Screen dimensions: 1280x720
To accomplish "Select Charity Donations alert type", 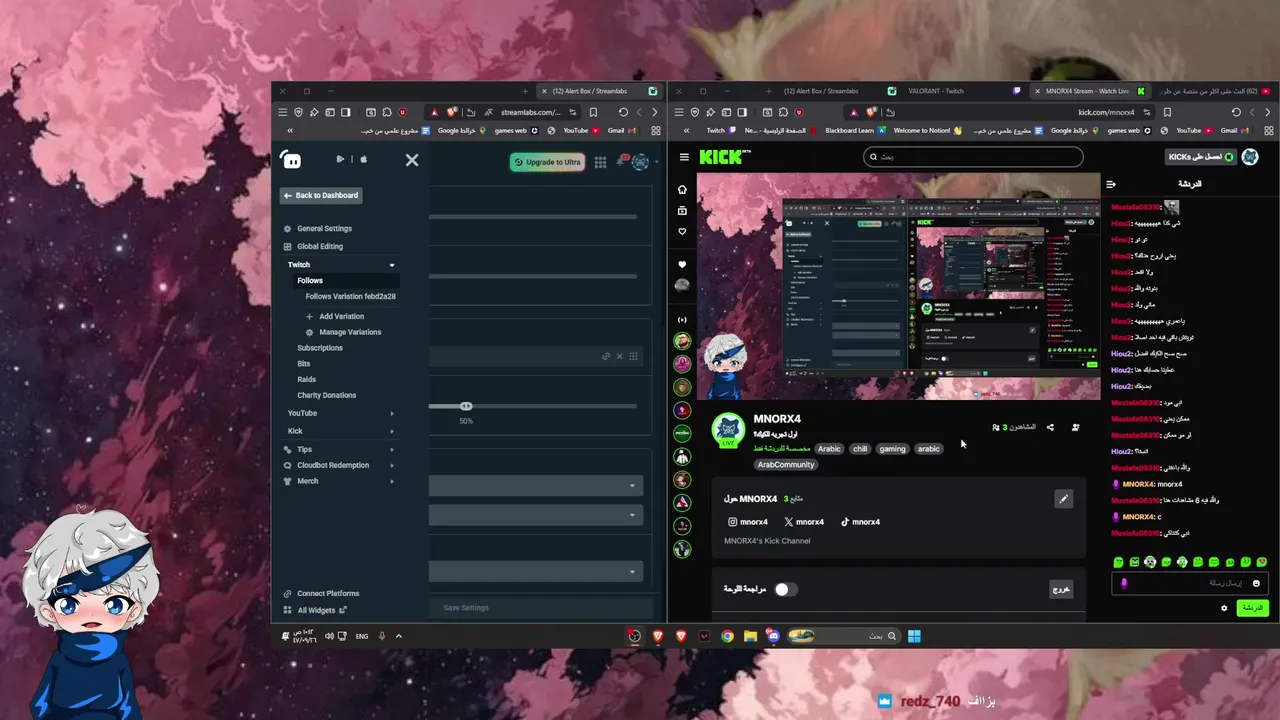I will tap(326, 395).
